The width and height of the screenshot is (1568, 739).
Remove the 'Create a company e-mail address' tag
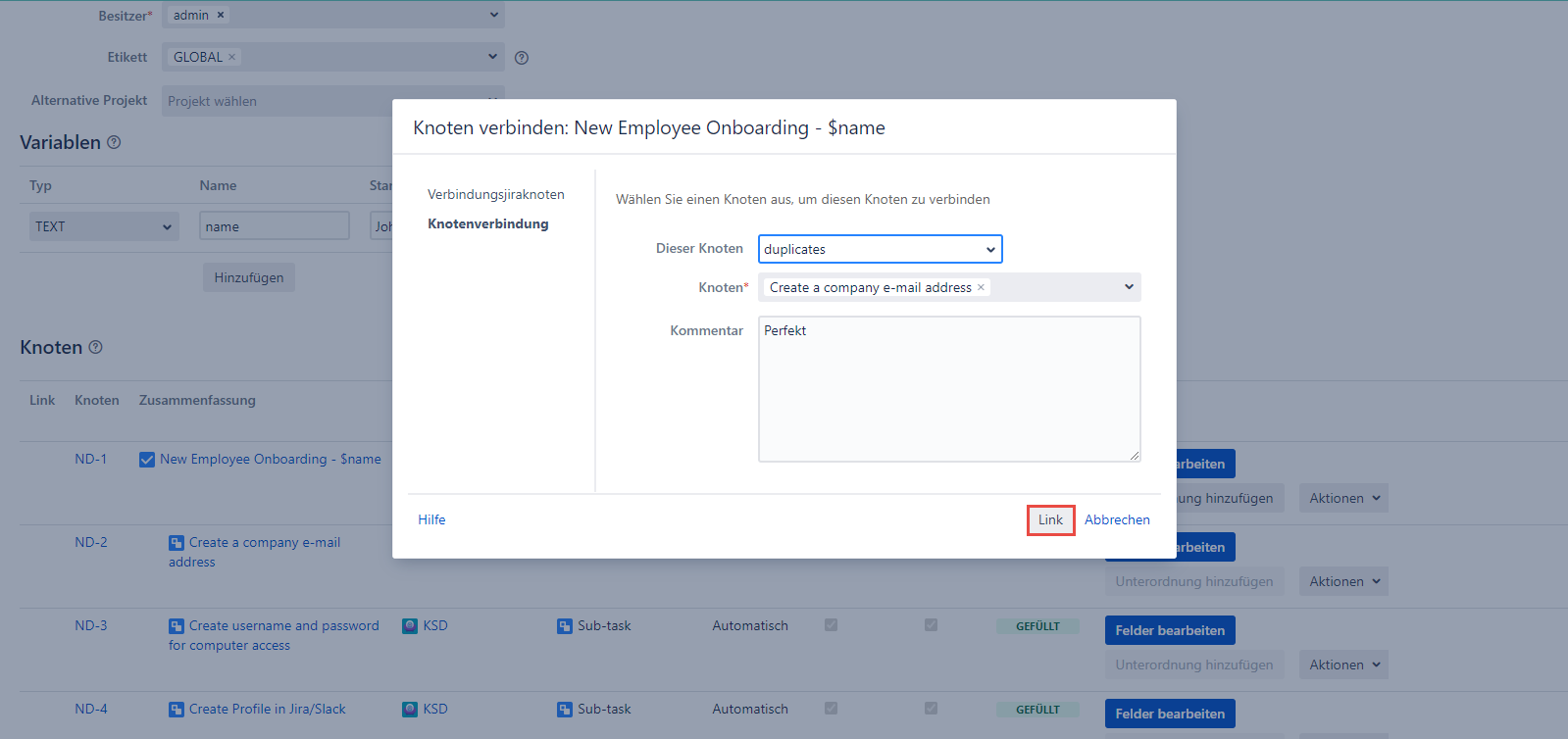pos(981,287)
